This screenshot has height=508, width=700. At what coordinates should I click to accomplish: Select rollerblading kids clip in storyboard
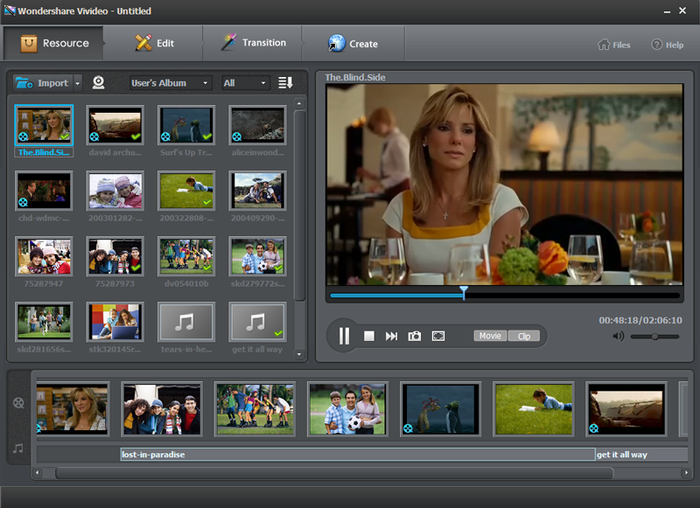tap(255, 409)
